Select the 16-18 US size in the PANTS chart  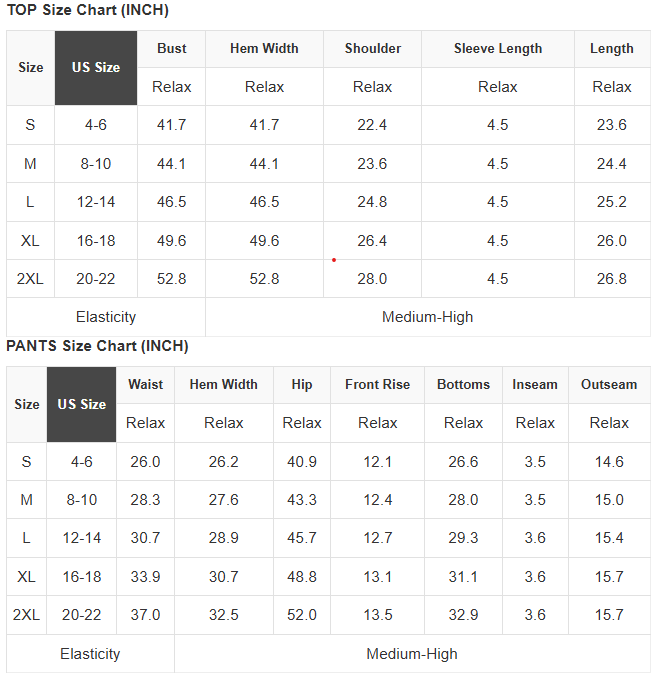[81, 577]
